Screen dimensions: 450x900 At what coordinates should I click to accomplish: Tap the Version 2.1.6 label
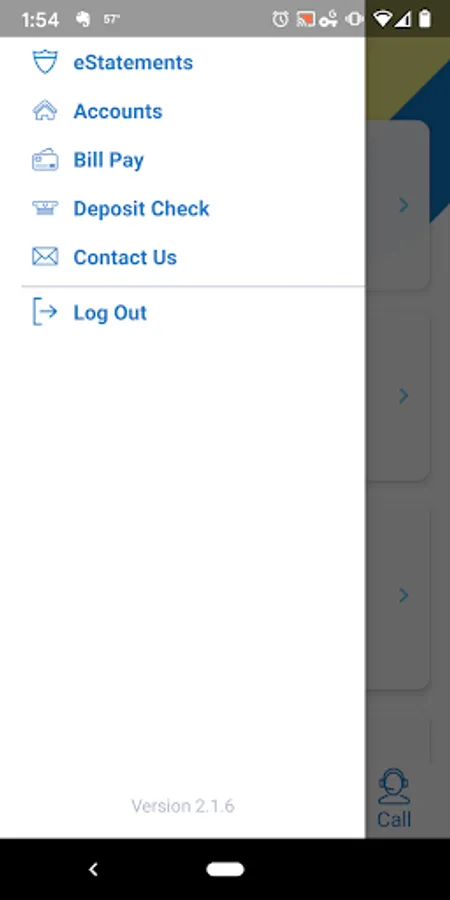point(183,806)
